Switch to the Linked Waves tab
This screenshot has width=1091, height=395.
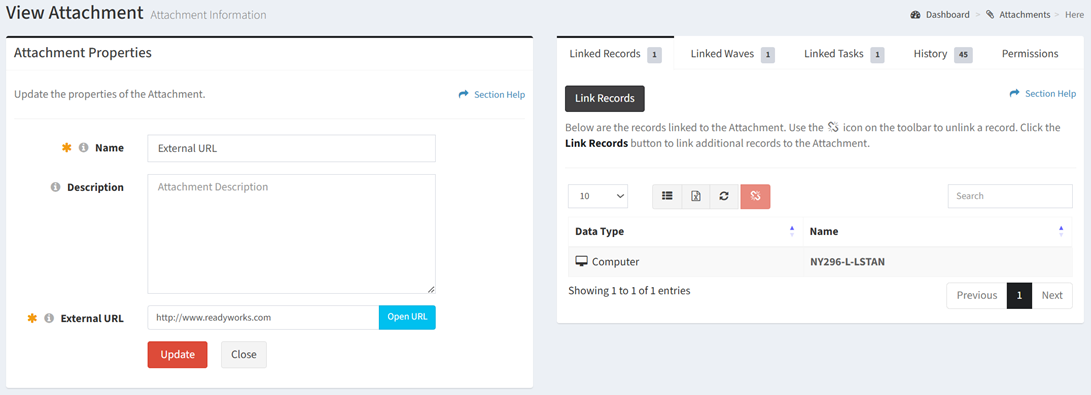pos(732,54)
